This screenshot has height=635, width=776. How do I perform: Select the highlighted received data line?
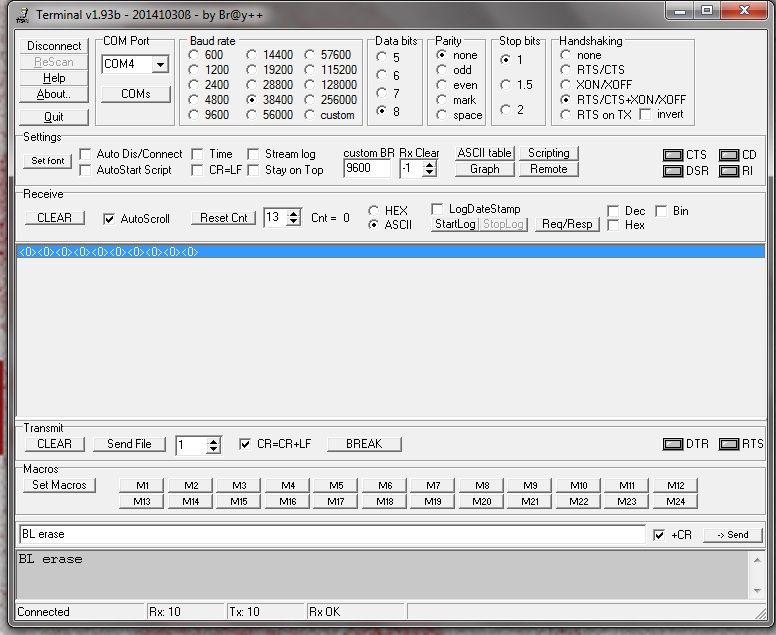click(390, 252)
